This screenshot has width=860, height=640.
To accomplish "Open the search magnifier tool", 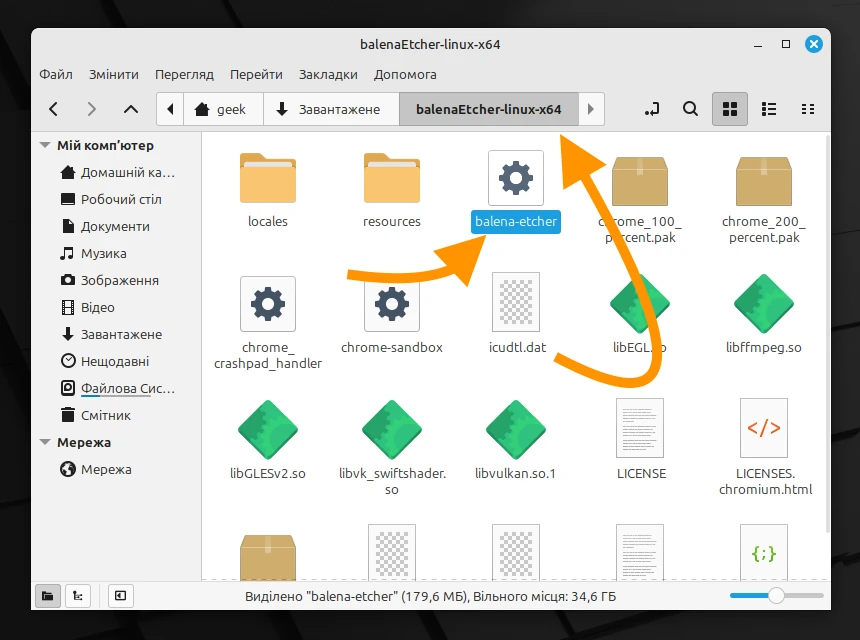I will pos(691,109).
